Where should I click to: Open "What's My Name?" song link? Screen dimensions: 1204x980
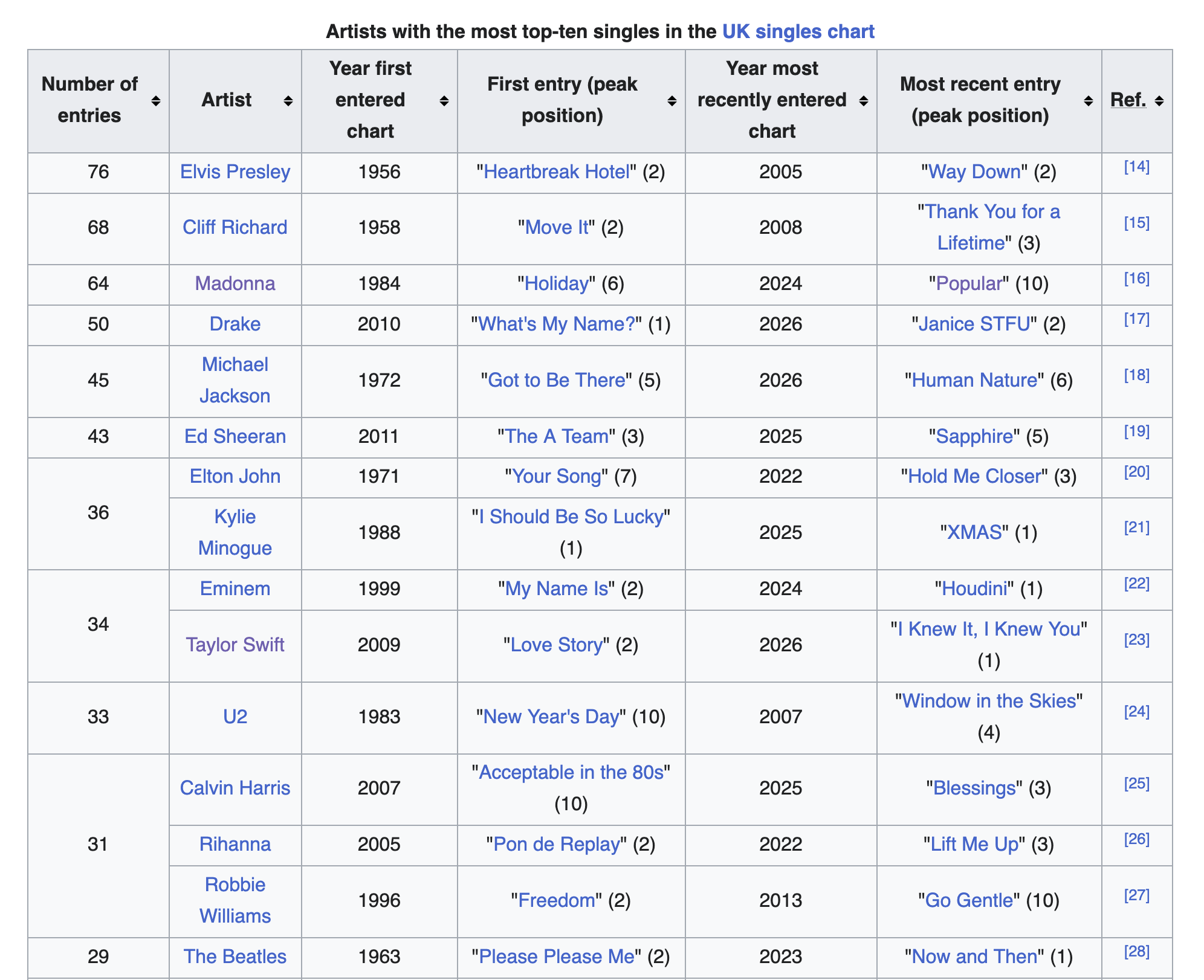point(557,324)
